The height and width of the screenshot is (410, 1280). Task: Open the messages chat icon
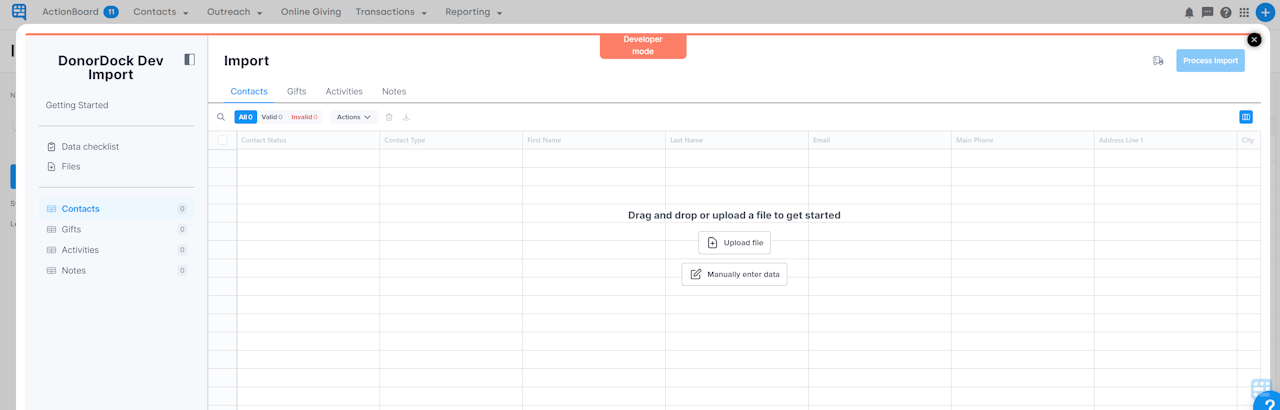[x=1207, y=13]
